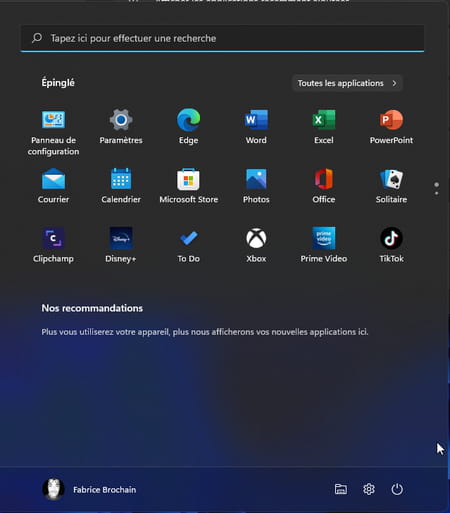The width and height of the screenshot is (450, 513).
Task: Select the first pinned page indicator dot
Action: click(x=437, y=185)
